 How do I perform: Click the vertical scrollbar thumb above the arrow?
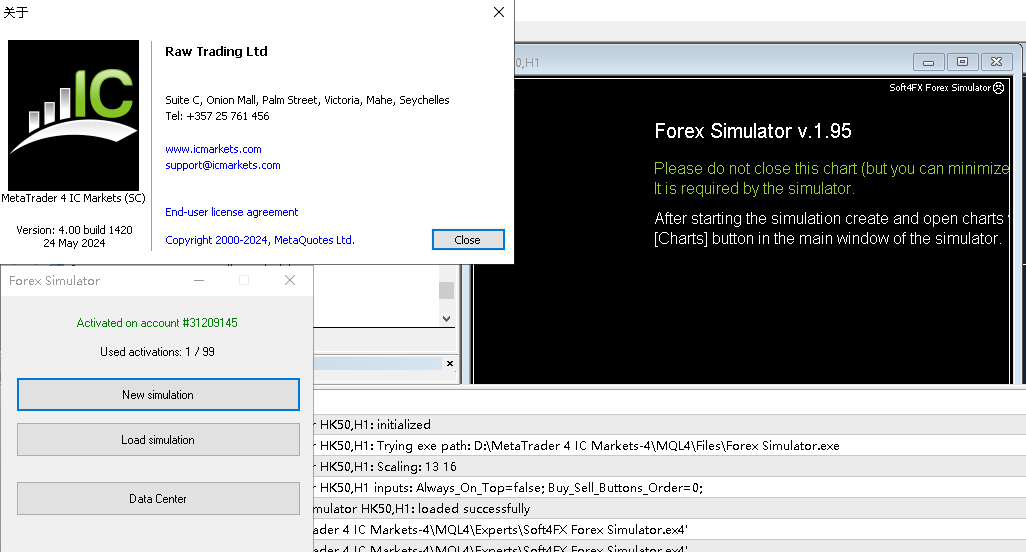pos(446,290)
